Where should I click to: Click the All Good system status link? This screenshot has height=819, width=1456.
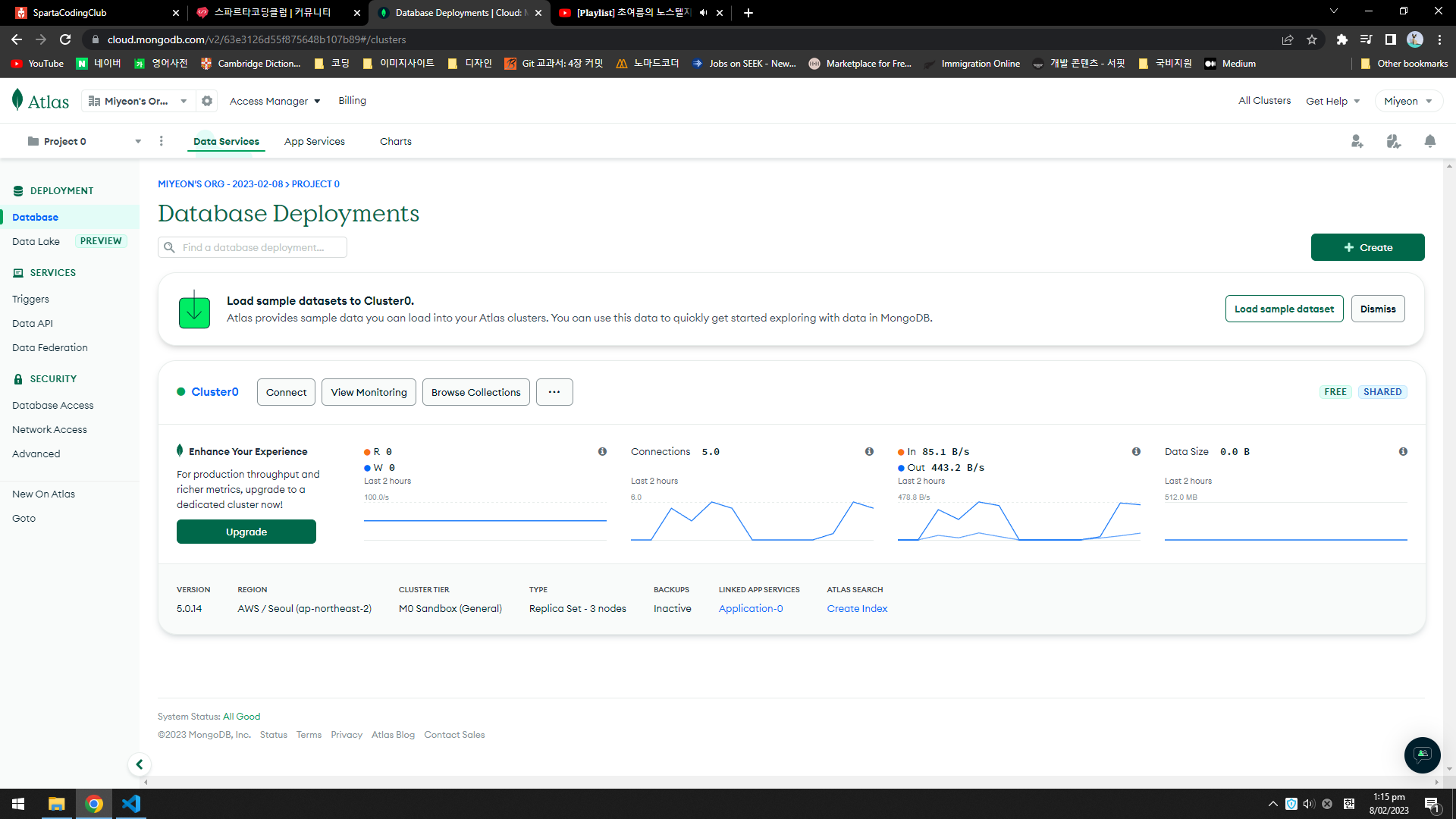click(241, 717)
